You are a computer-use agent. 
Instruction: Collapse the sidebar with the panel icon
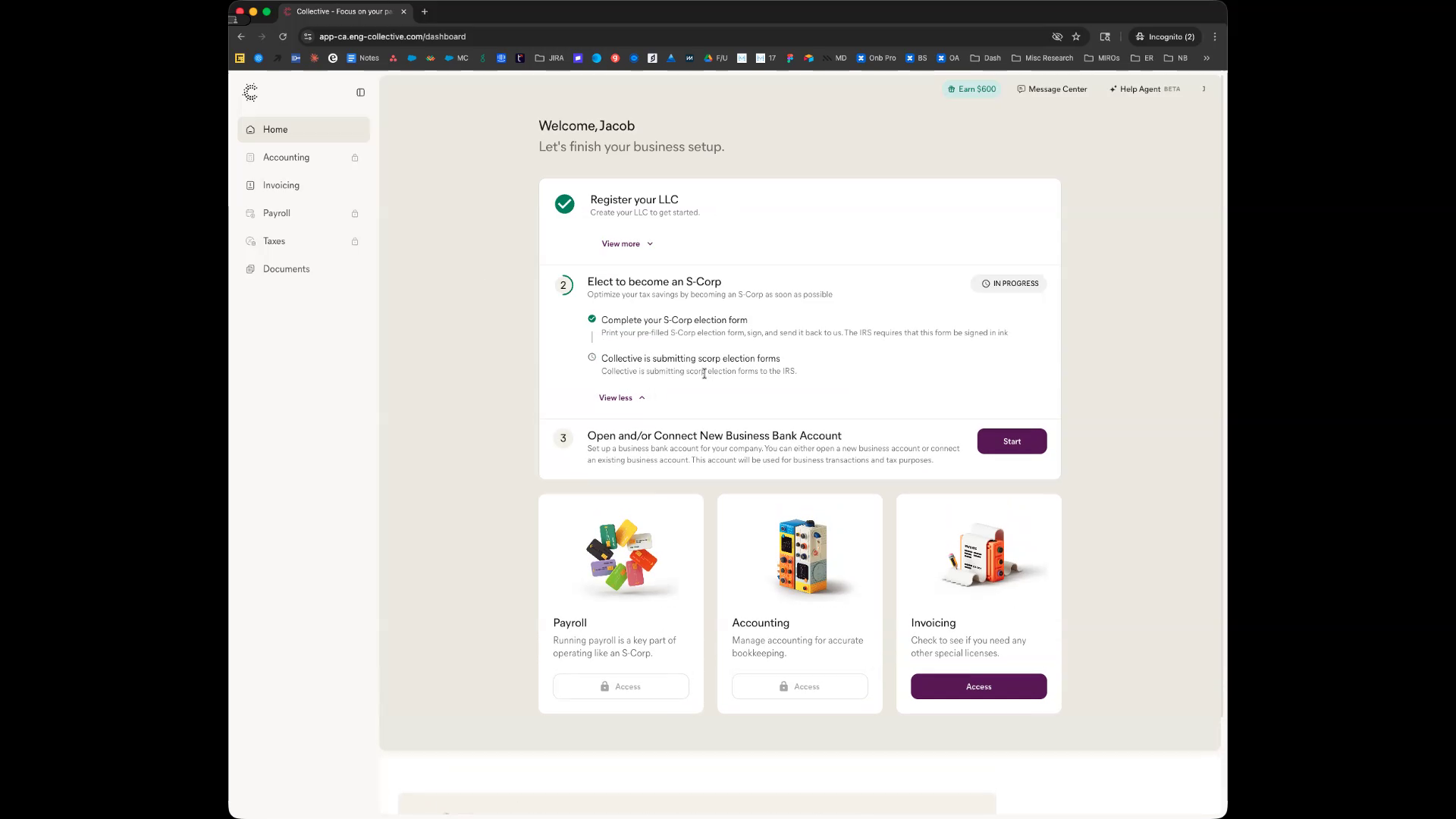coord(360,93)
